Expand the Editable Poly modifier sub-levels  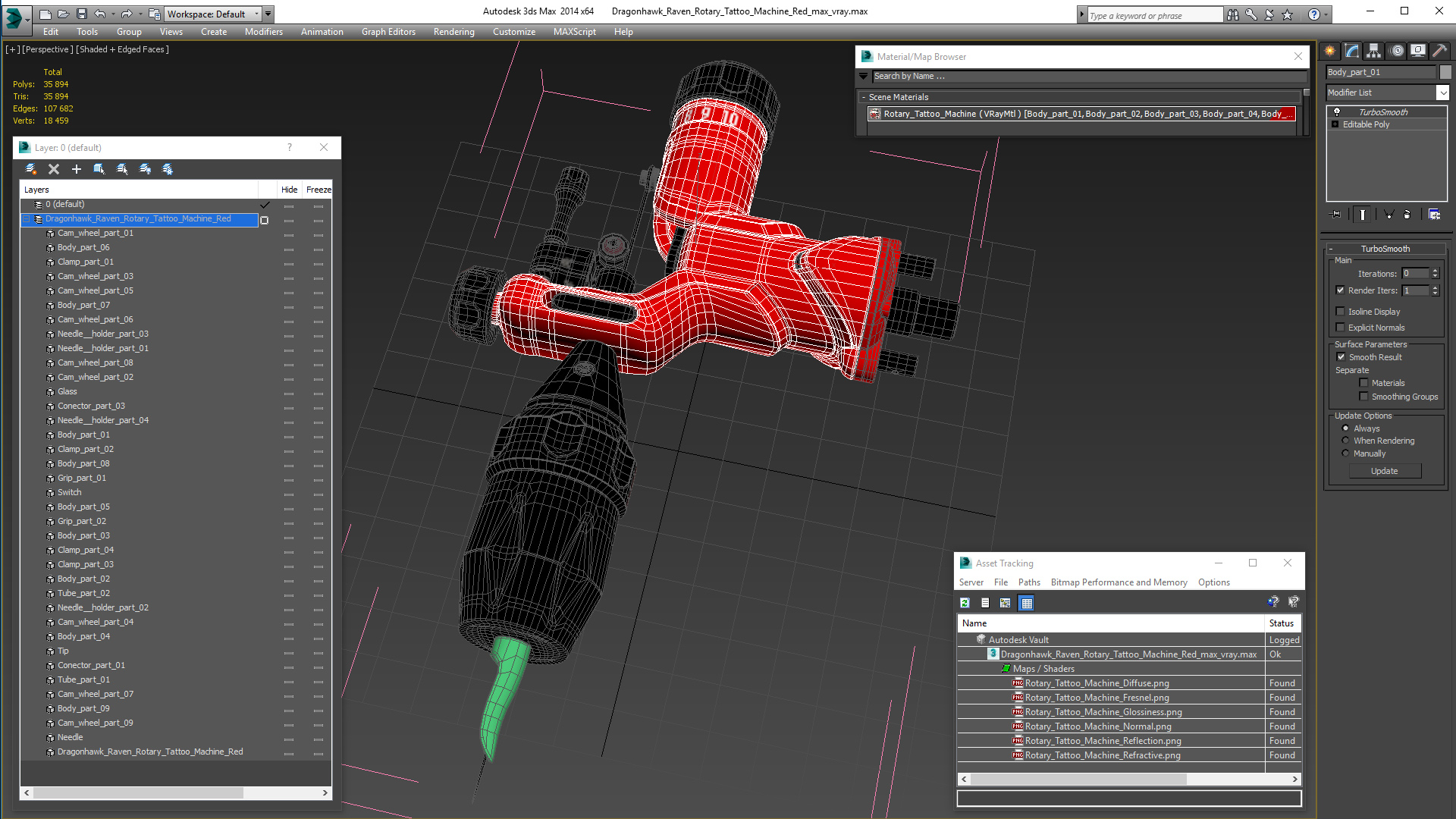tap(1335, 124)
